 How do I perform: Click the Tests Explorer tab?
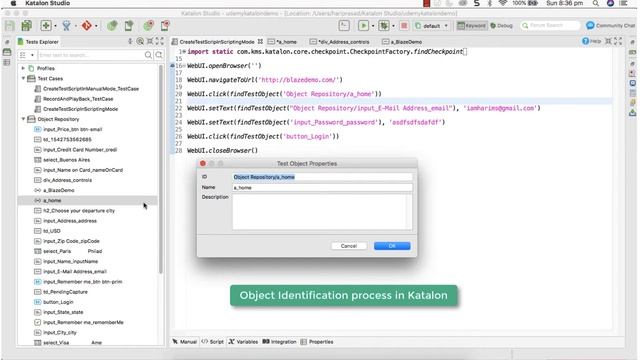coord(38,42)
